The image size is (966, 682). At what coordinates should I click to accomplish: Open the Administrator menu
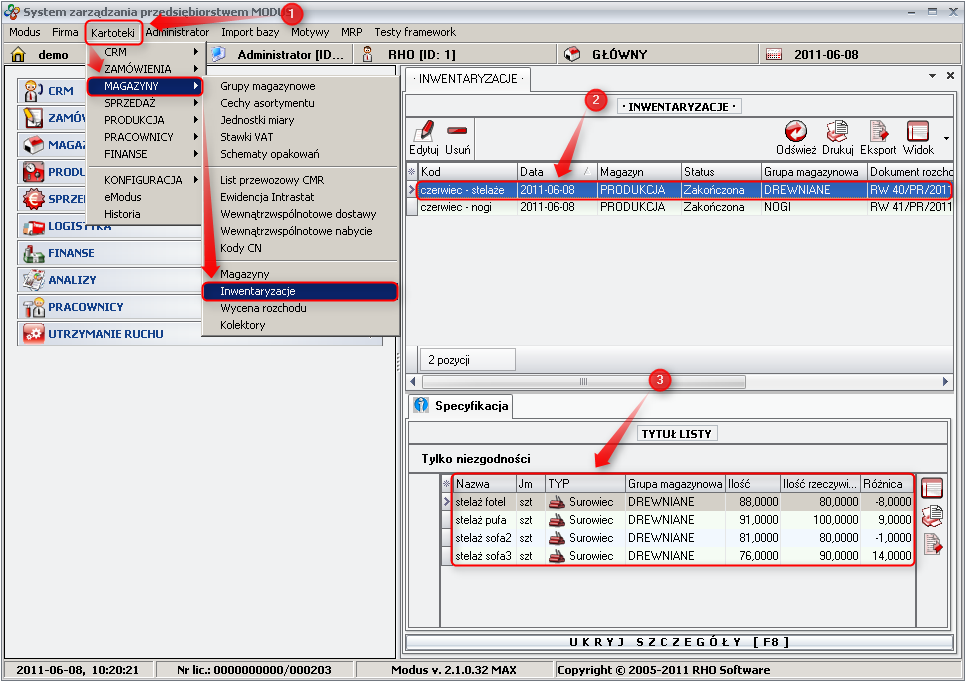[177, 32]
